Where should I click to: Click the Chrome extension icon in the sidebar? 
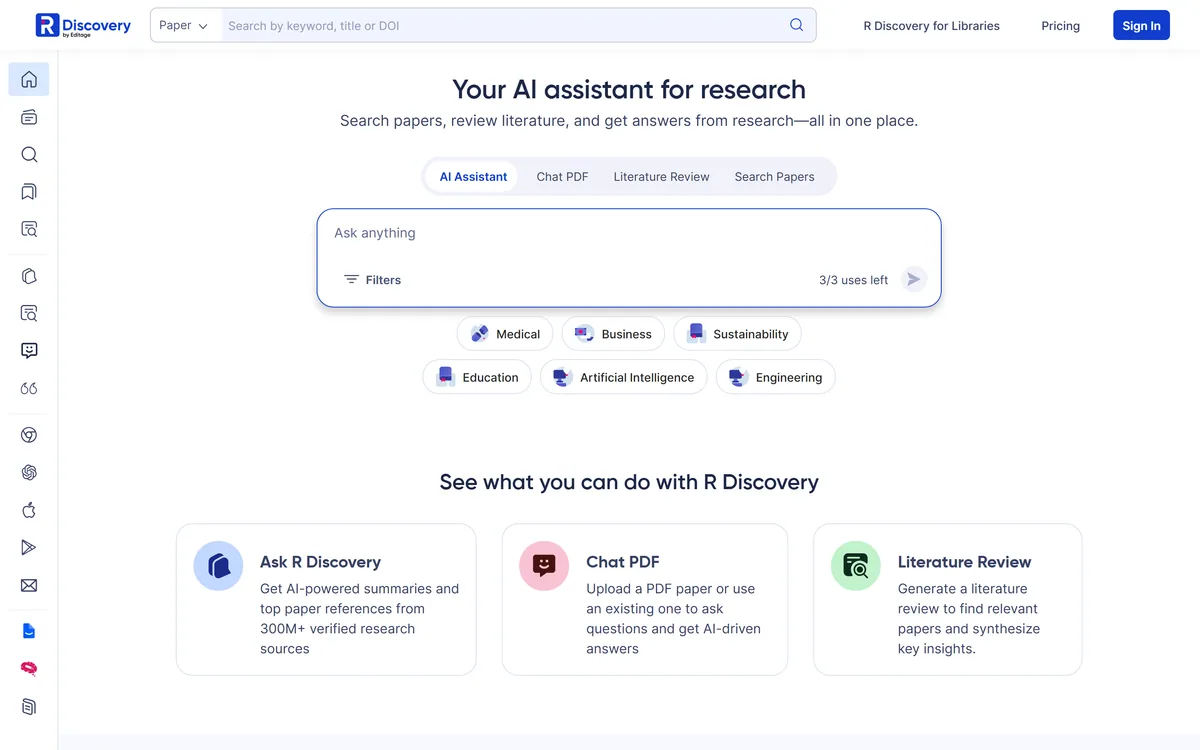[29, 435]
